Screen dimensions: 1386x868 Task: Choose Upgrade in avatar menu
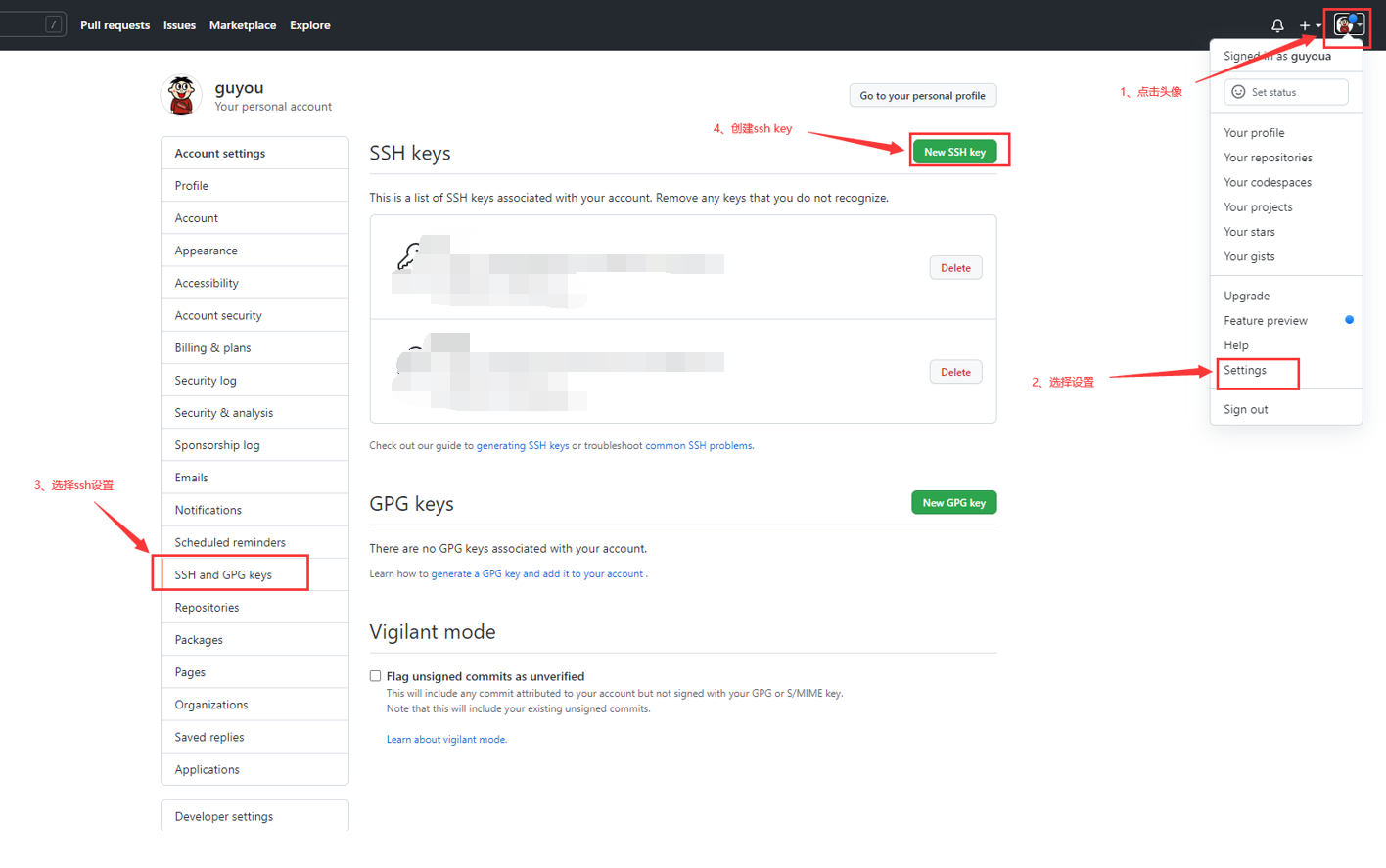(x=1286, y=296)
